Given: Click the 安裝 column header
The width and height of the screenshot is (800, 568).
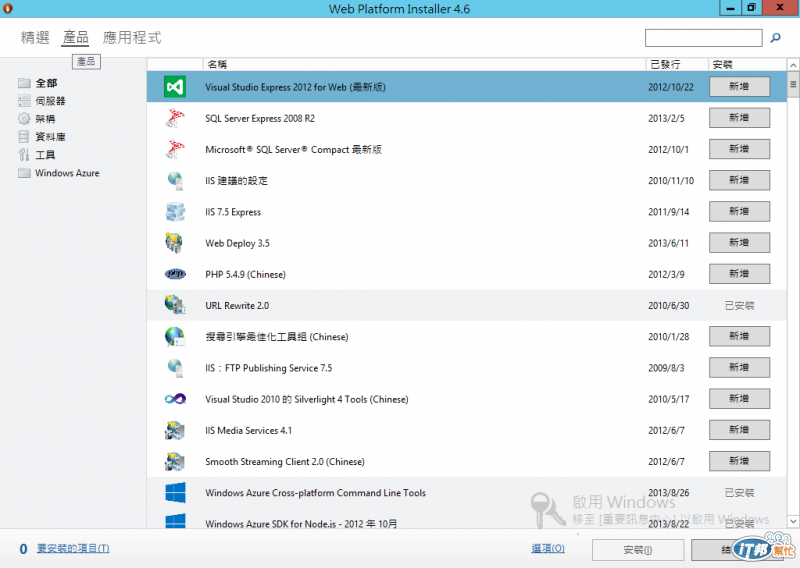Looking at the screenshot, I should point(747,64).
